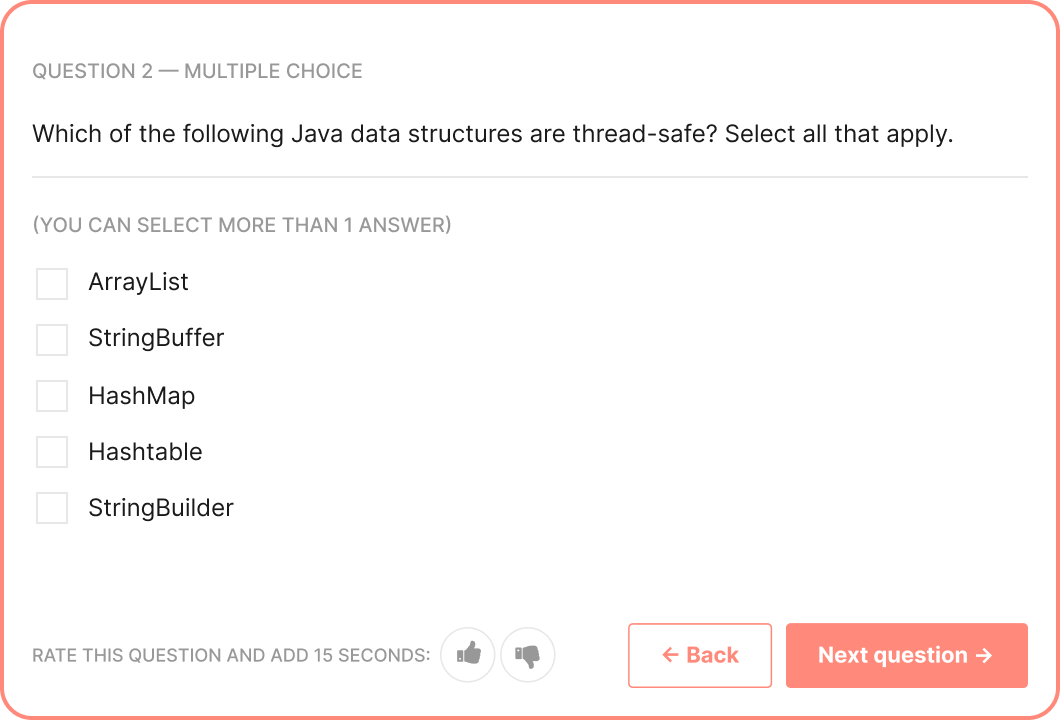
Task: Click the right arrow in Next question
Action: tap(984, 654)
